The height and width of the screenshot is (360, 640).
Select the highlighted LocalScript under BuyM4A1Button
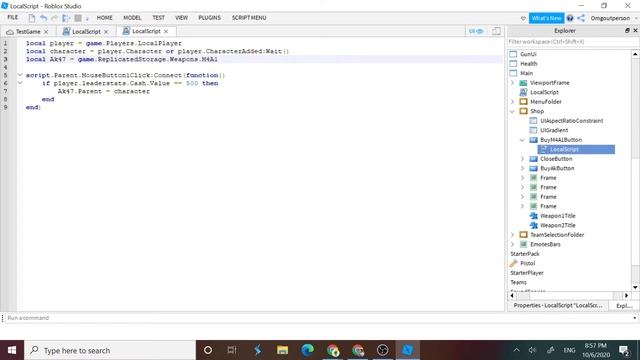tap(576, 149)
